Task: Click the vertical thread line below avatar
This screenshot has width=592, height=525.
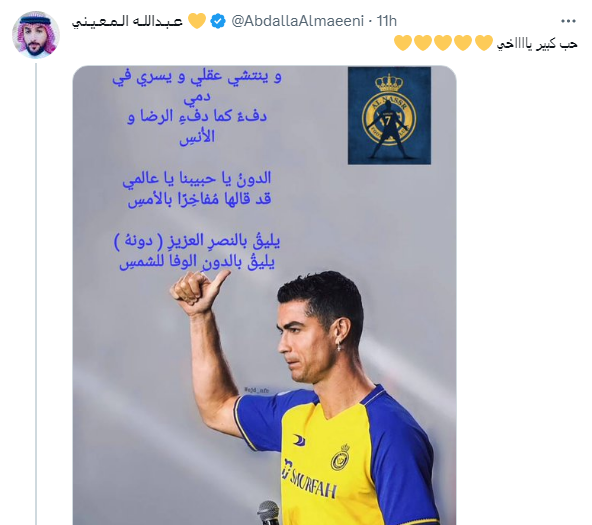Action: coord(36,294)
